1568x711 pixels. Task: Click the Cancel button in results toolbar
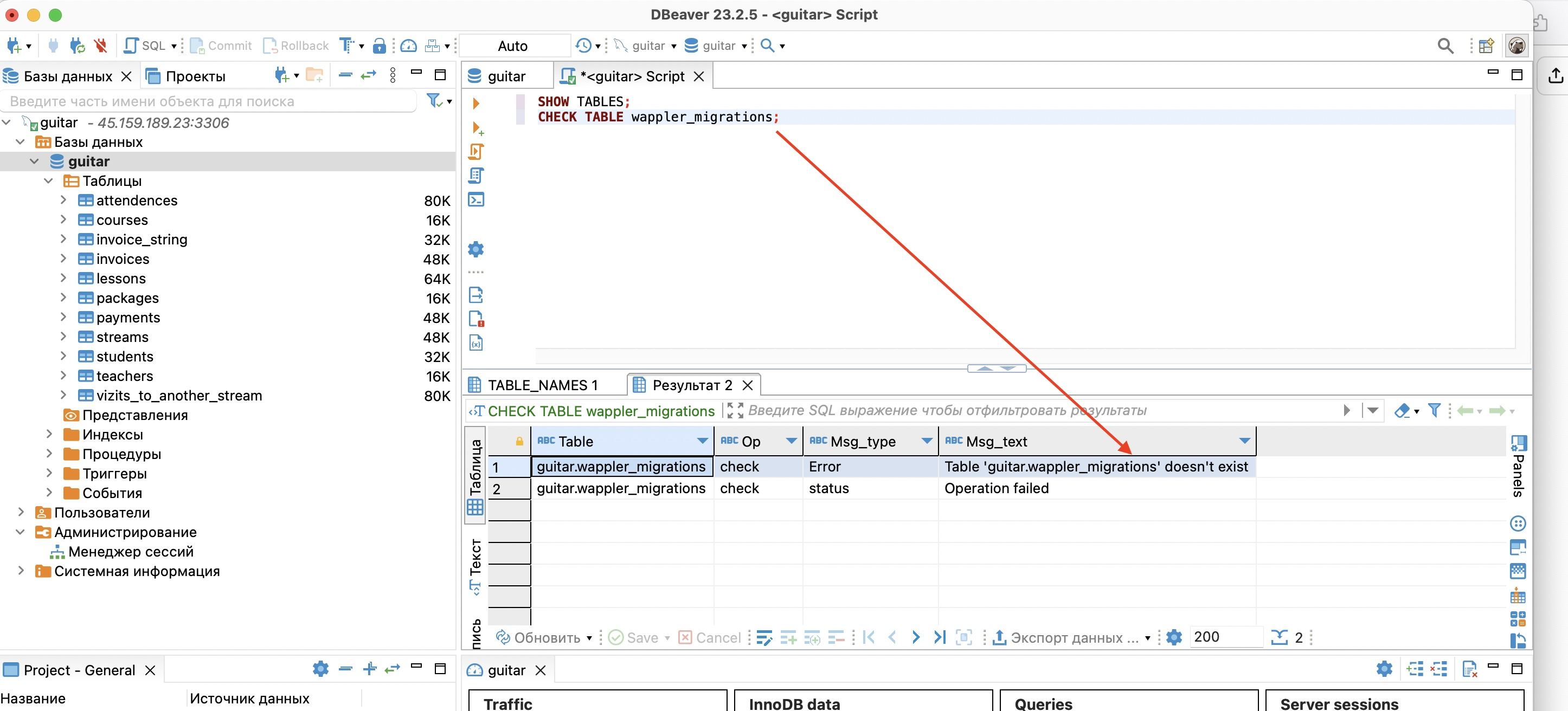tap(709, 637)
